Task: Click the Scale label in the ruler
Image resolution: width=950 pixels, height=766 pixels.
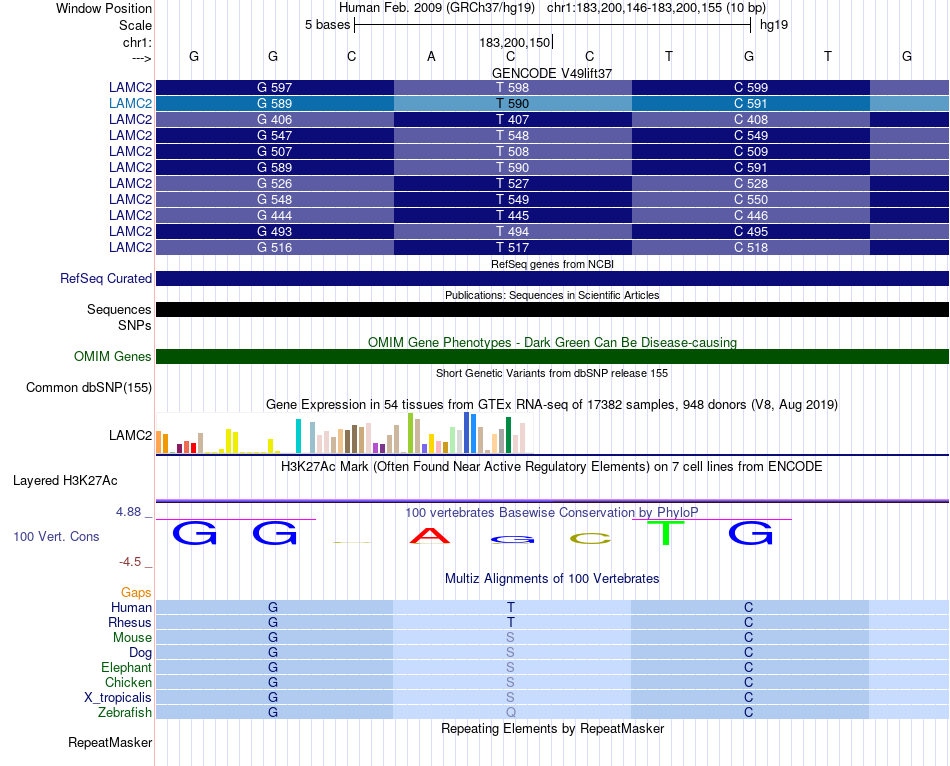Action: 135,25
